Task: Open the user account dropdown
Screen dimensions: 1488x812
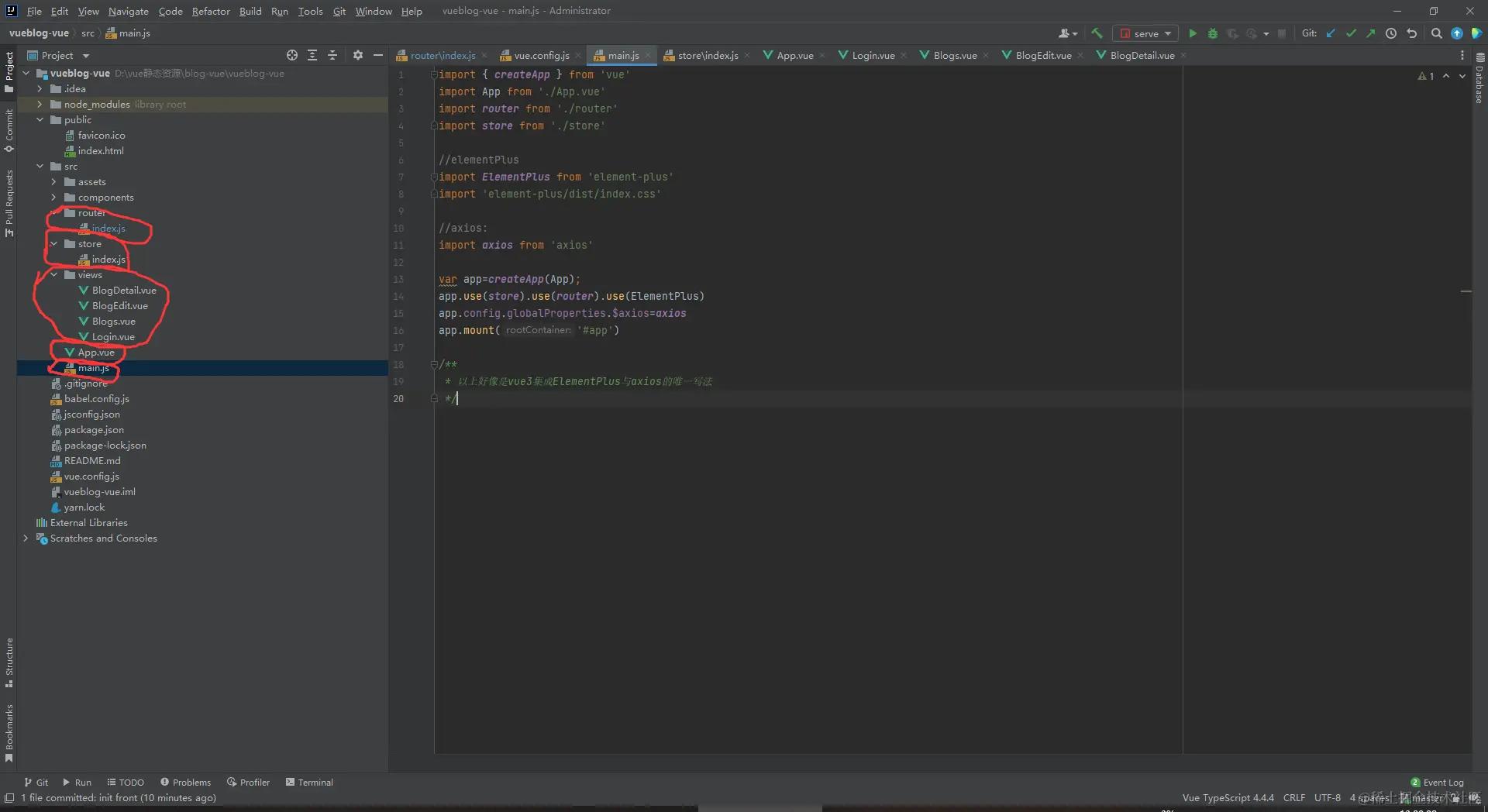Action: (x=1068, y=33)
